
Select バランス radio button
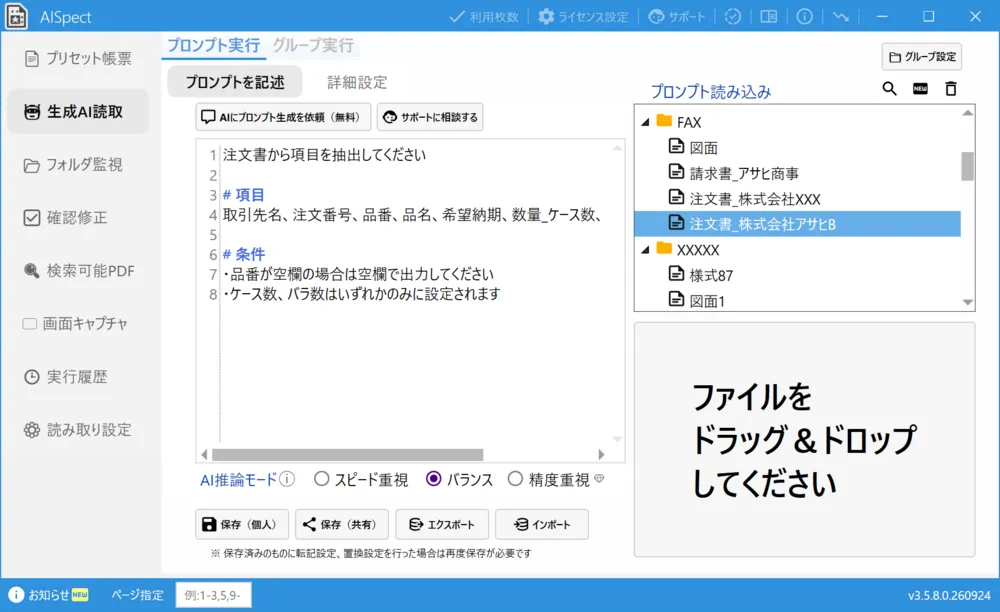pyautogui.click(x=433, y=479)
